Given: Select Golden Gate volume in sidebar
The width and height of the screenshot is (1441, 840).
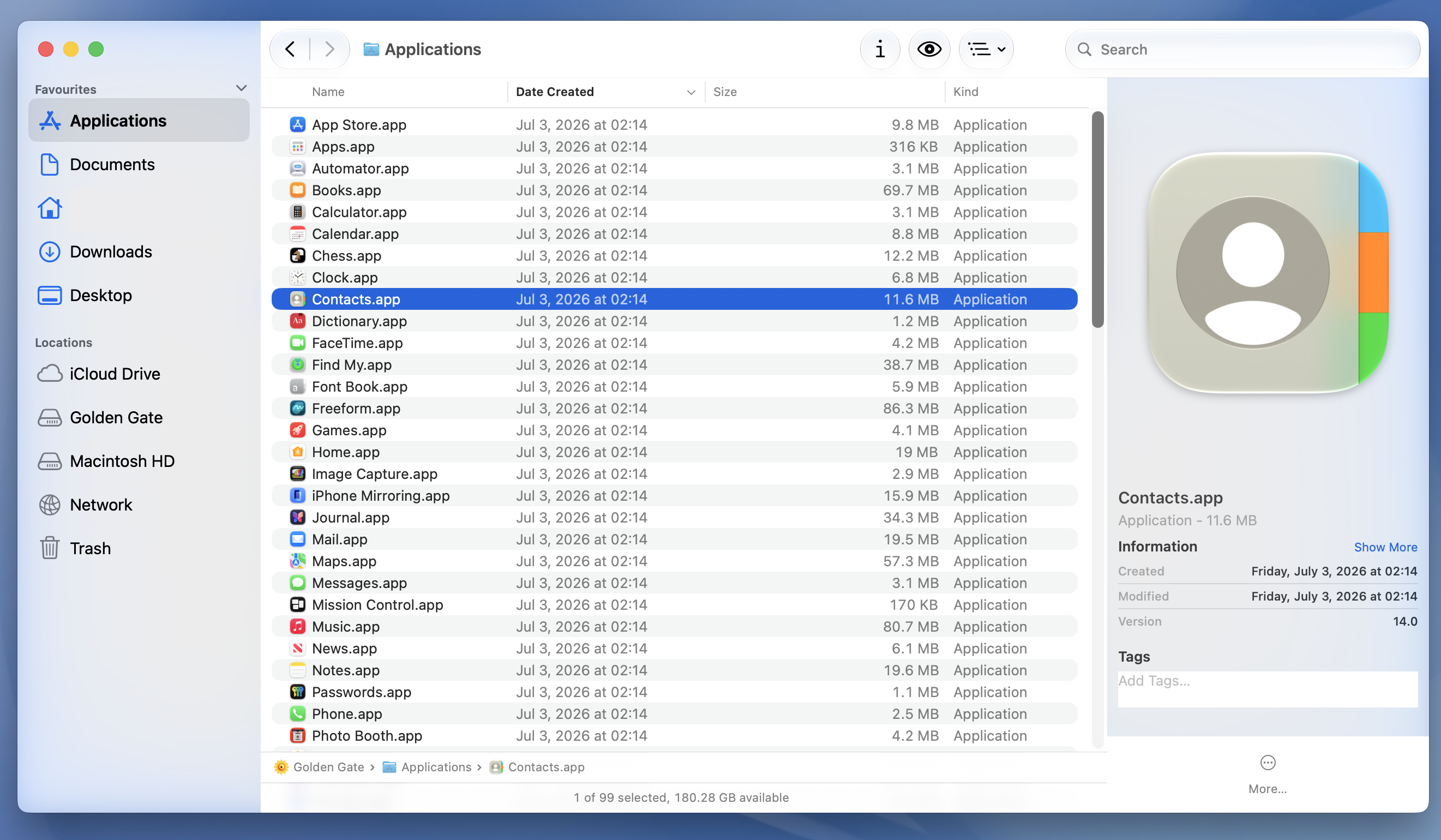Looking at the screenshot, I should point(139,417).
